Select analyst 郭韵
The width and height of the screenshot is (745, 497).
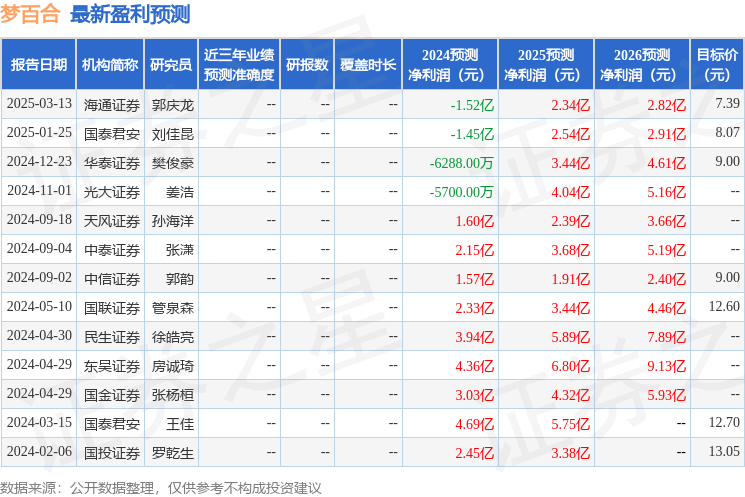[x=180, y=279]
